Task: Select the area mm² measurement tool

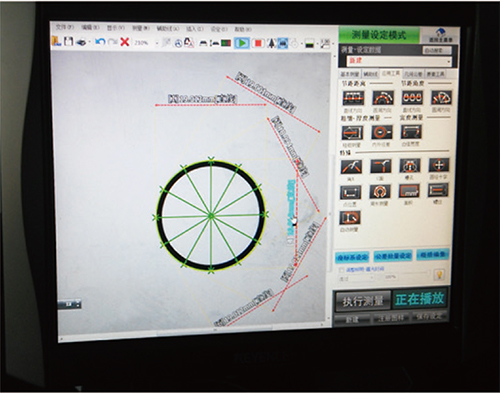Action: point(409,191)
